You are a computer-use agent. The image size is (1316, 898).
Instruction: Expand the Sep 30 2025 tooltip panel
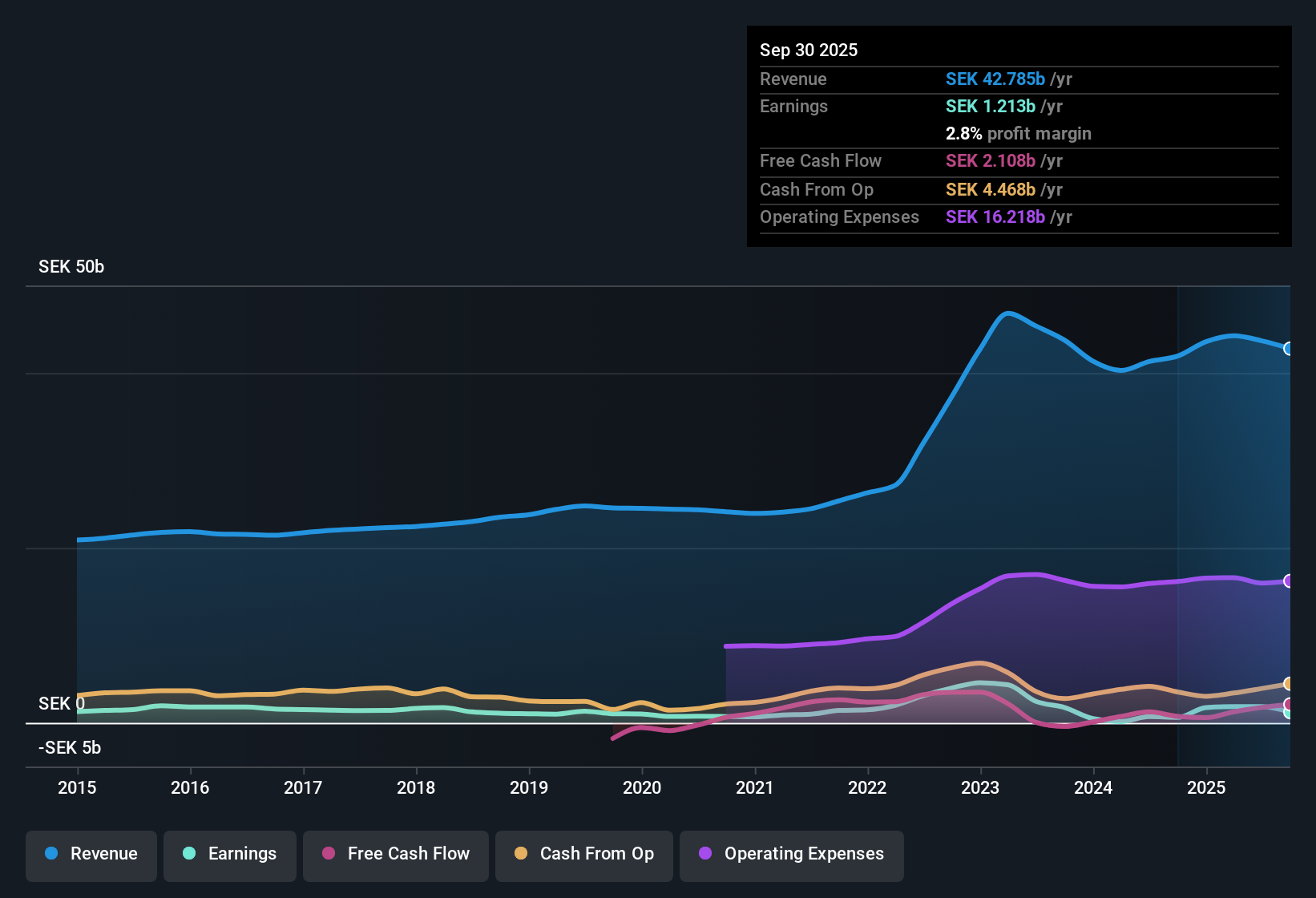click(x=1018, y=136)
